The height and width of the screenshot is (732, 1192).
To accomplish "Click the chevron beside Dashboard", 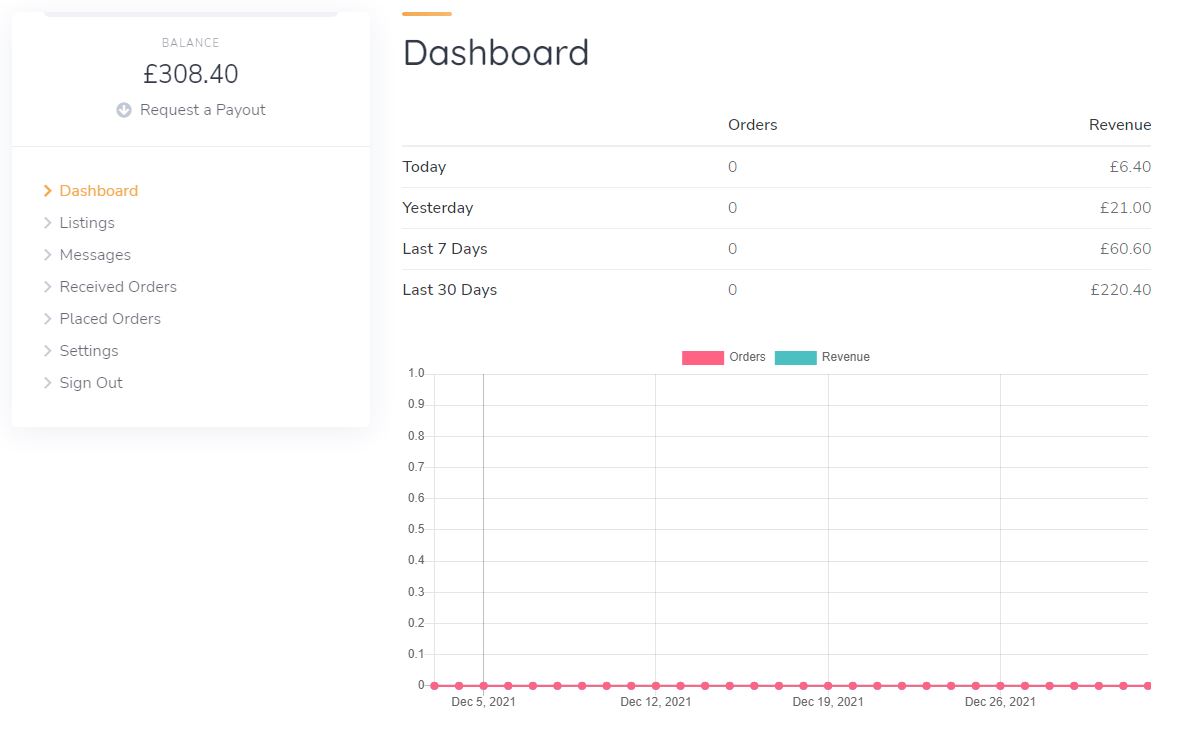I will [47, 190].
